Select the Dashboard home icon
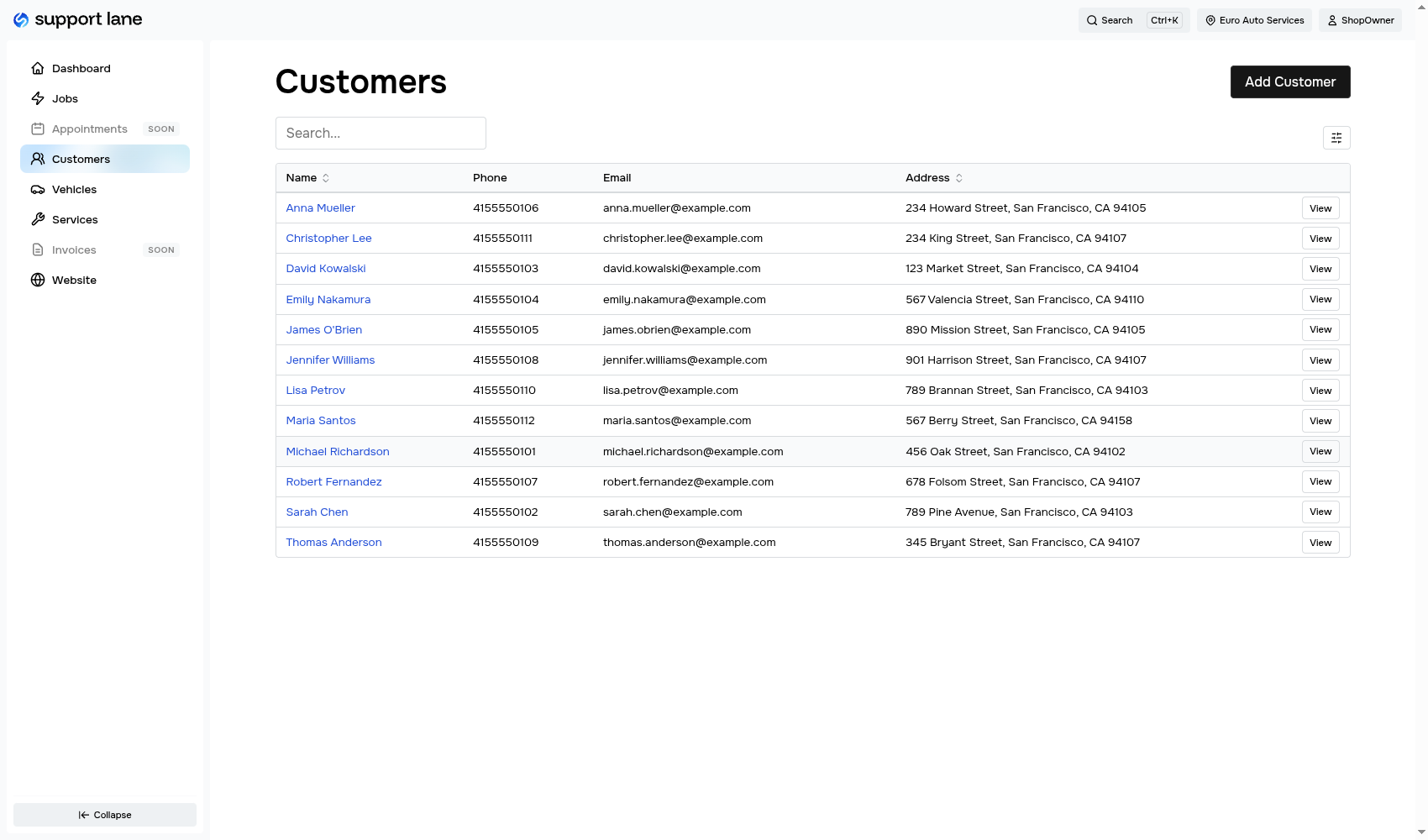 pyautogui.click(x=38, y=68)
